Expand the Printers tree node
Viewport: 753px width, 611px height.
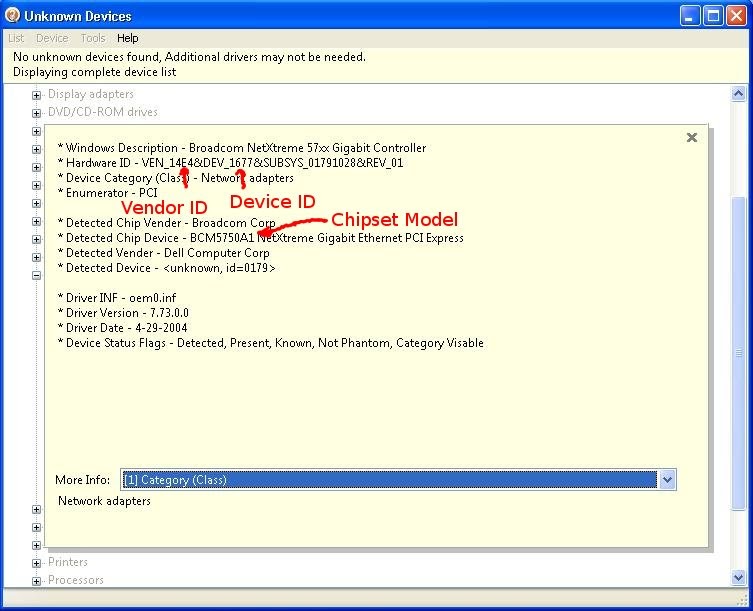pos(36,563)
